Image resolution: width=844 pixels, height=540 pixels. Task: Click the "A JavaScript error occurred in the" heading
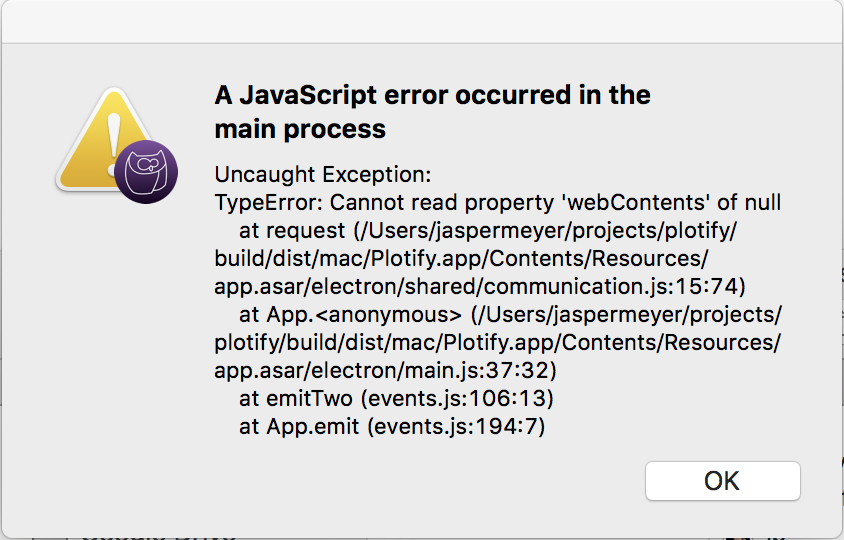tap(432, 95)
